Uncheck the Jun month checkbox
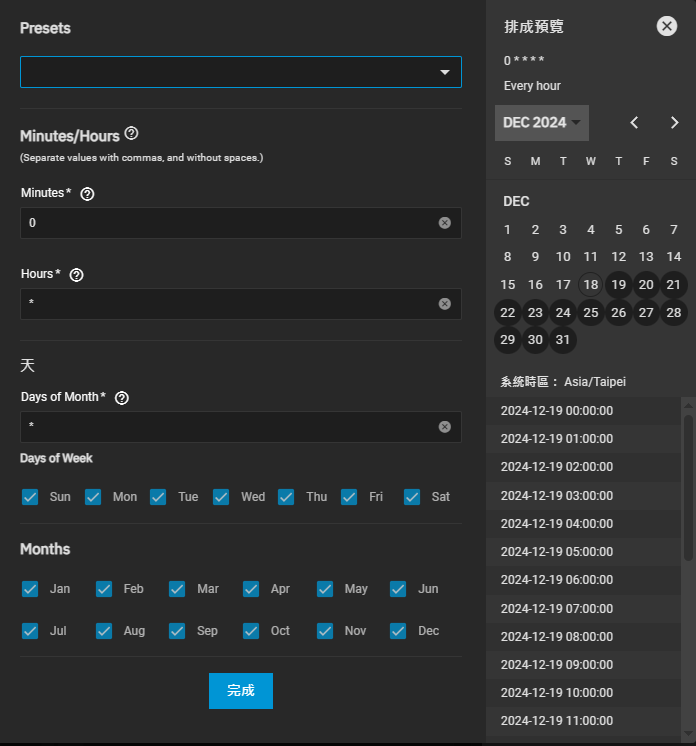The height and width of the screenshot is (746, 696). 398,589
